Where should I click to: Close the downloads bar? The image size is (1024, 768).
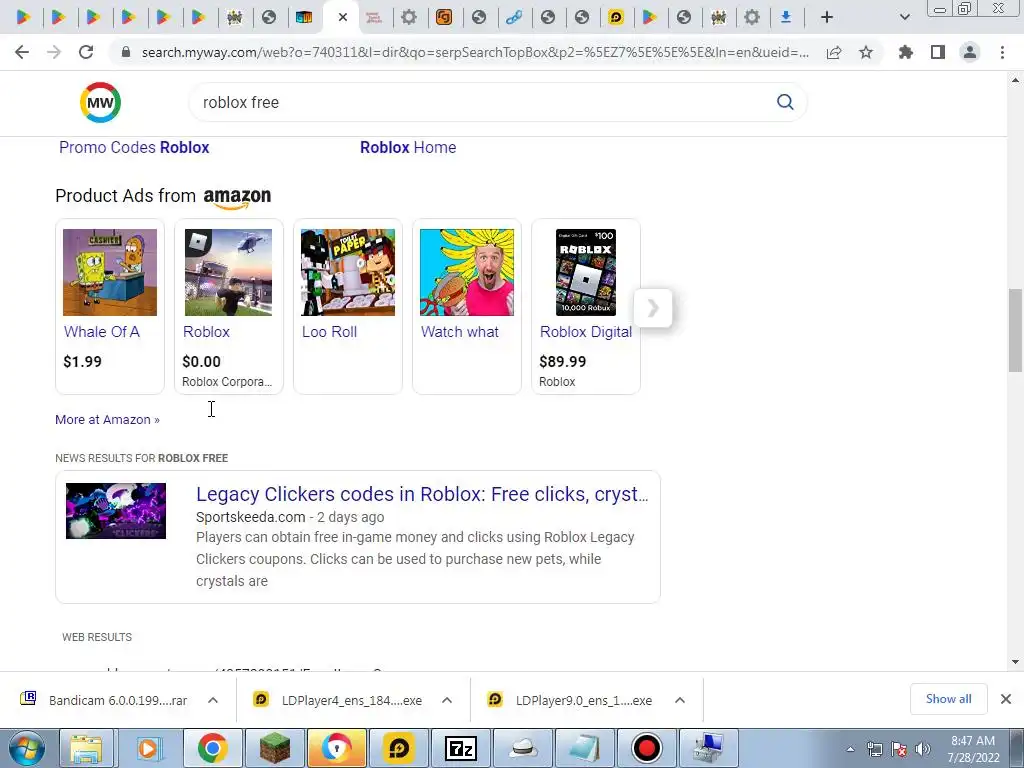(1006, 699)
